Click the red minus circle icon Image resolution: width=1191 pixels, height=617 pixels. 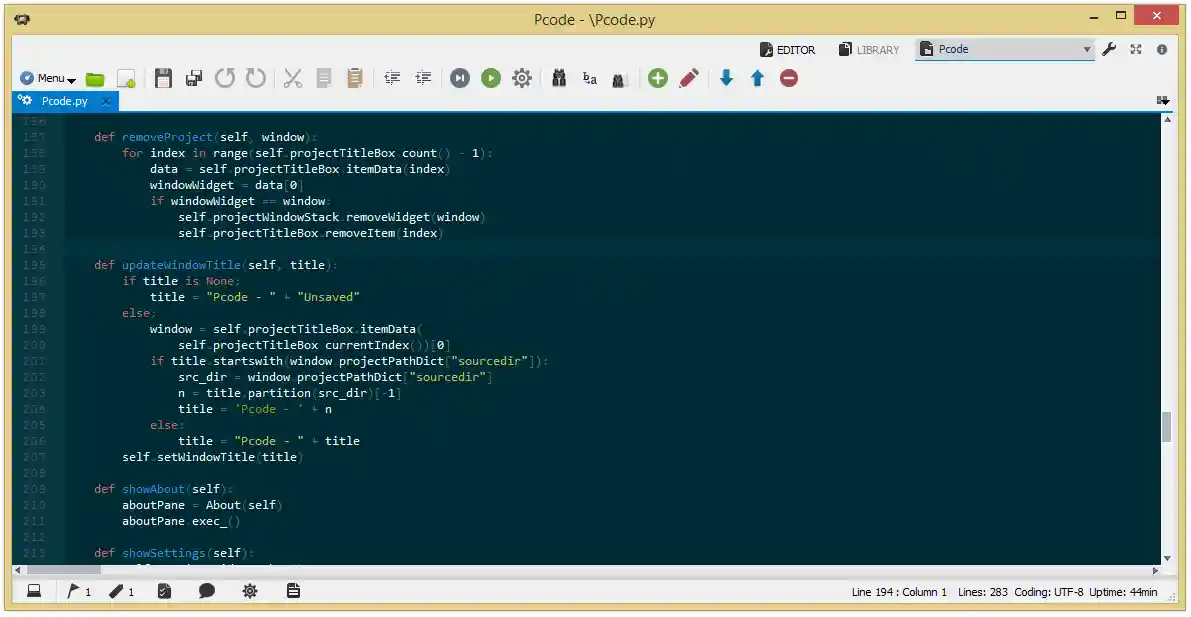coord(789,78)
